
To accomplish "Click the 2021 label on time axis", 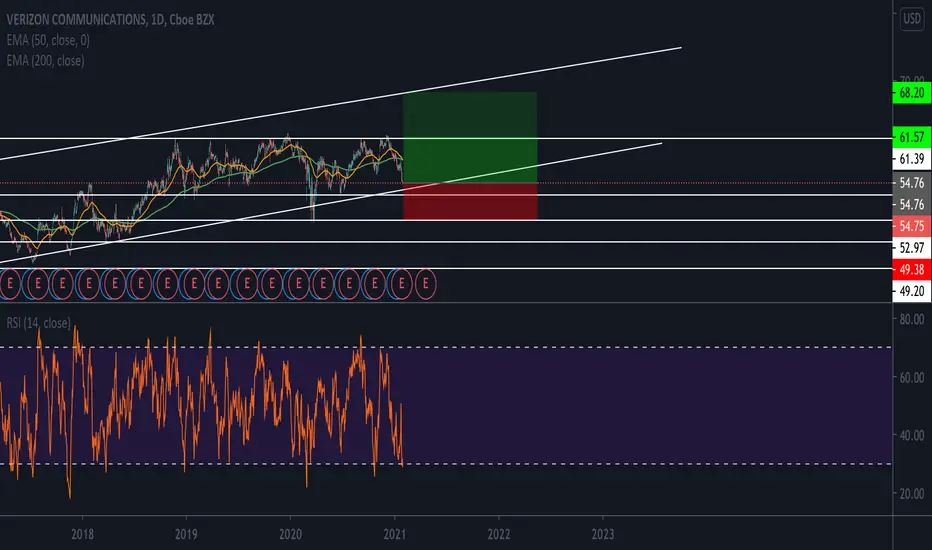I will pos(394,534).
